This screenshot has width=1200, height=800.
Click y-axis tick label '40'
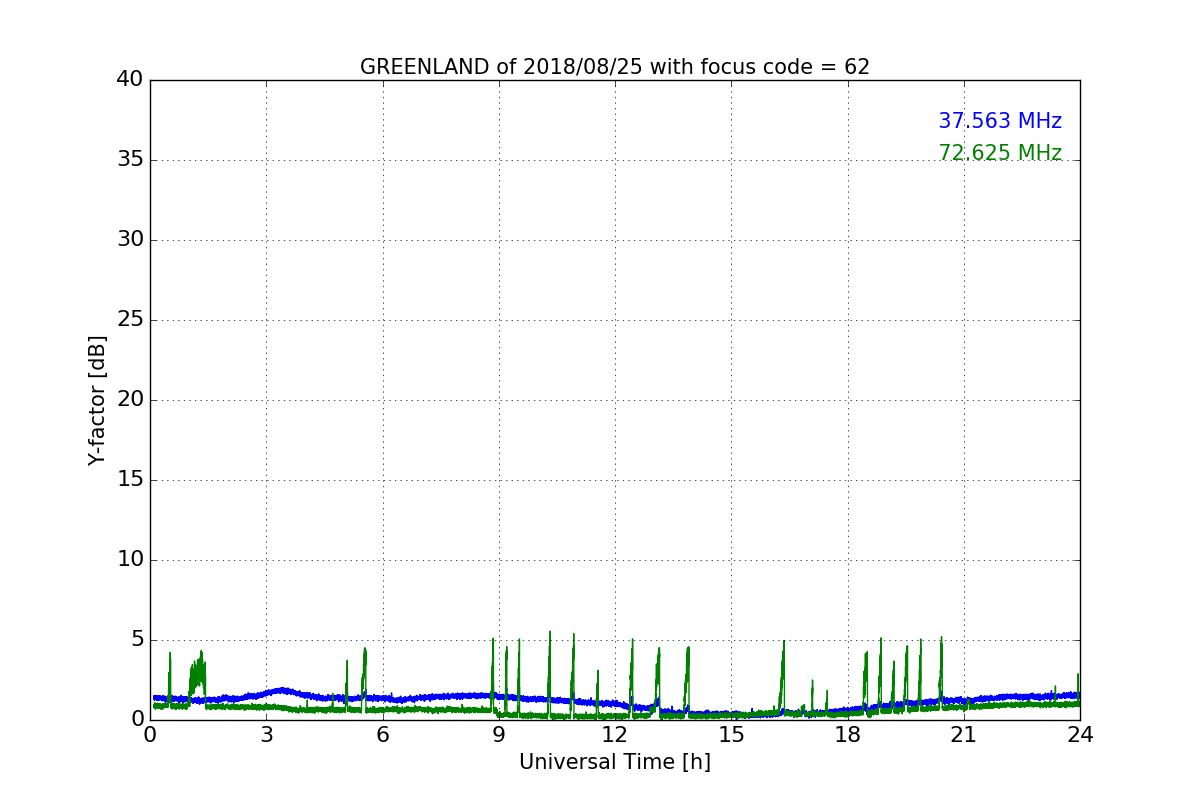[130, 80]
